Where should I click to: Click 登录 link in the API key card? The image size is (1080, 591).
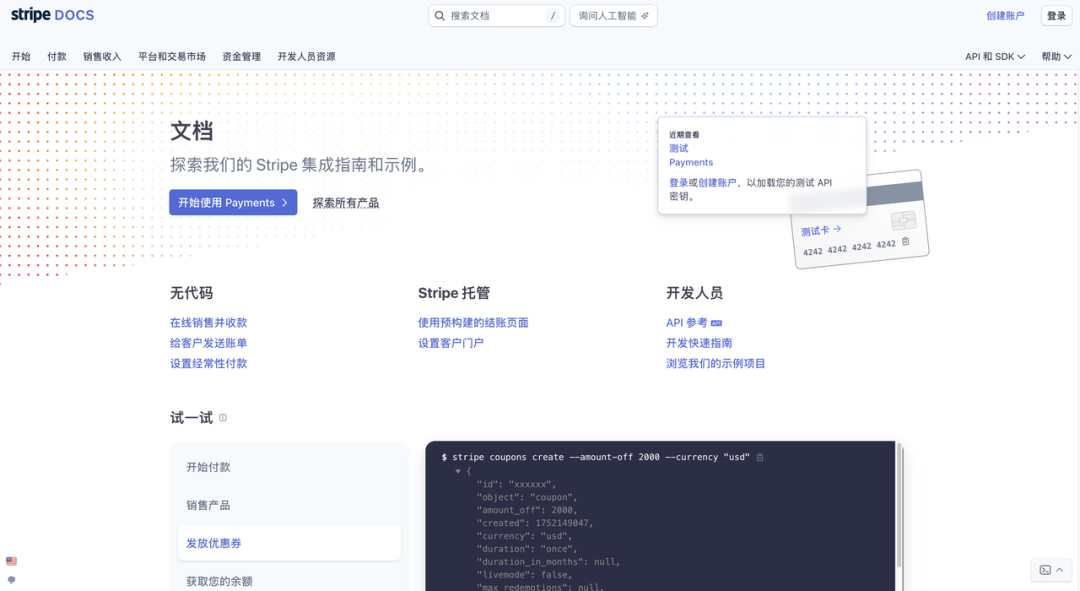(x=678, y=183)
